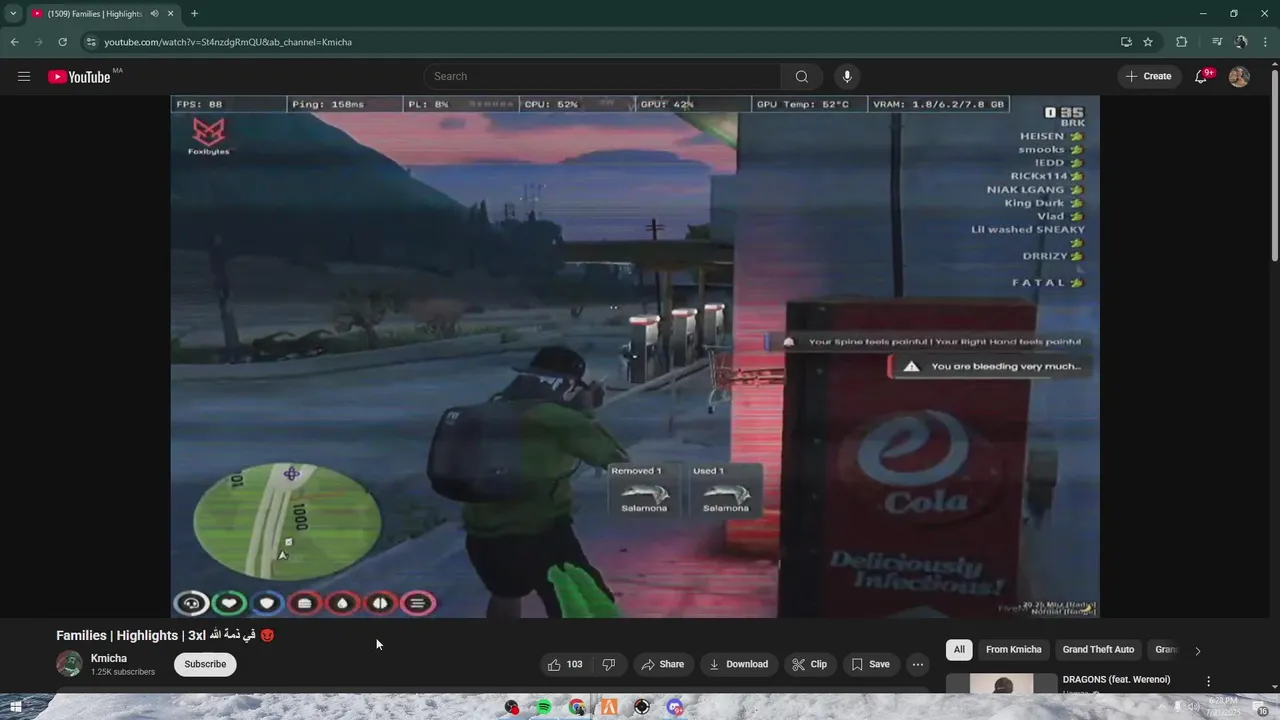This screenshot has height=720, width=1280.
Task: Click the DRAGONS (feat. Werenoi) title
Action: point(1116,680)
